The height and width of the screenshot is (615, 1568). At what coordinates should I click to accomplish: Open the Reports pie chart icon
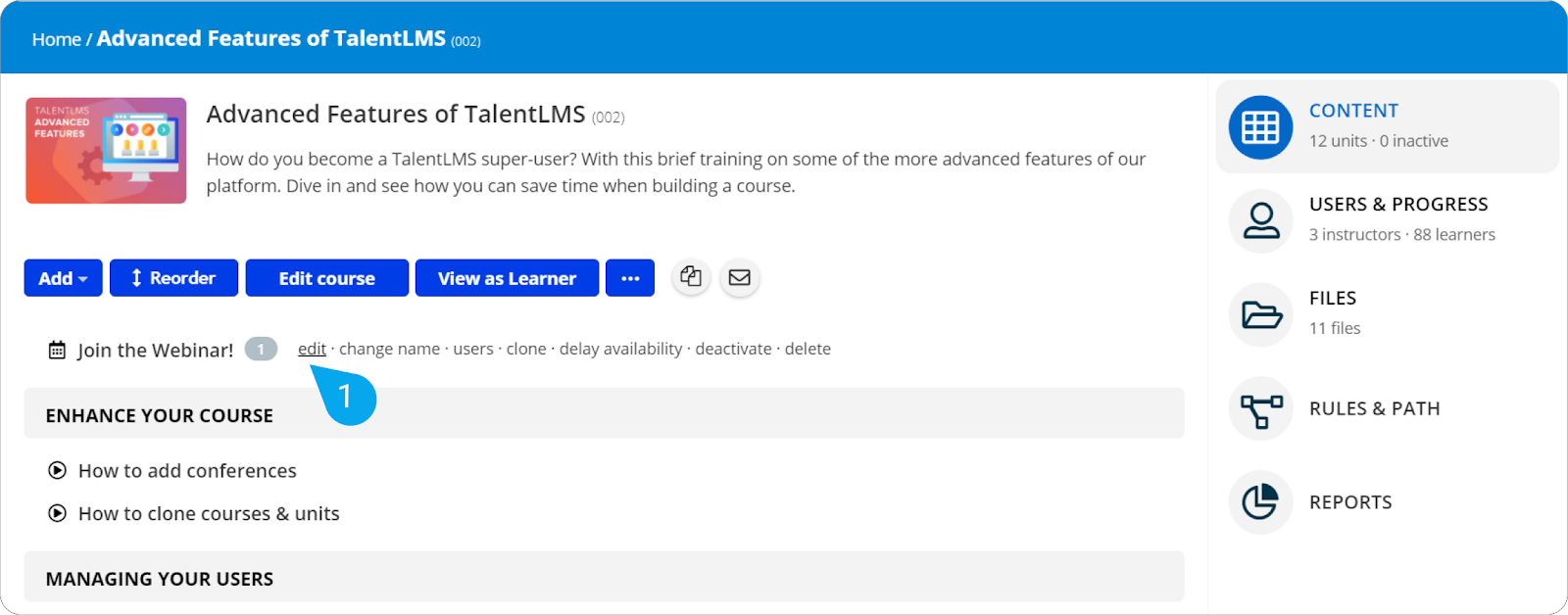click(x=1260, y=502)
